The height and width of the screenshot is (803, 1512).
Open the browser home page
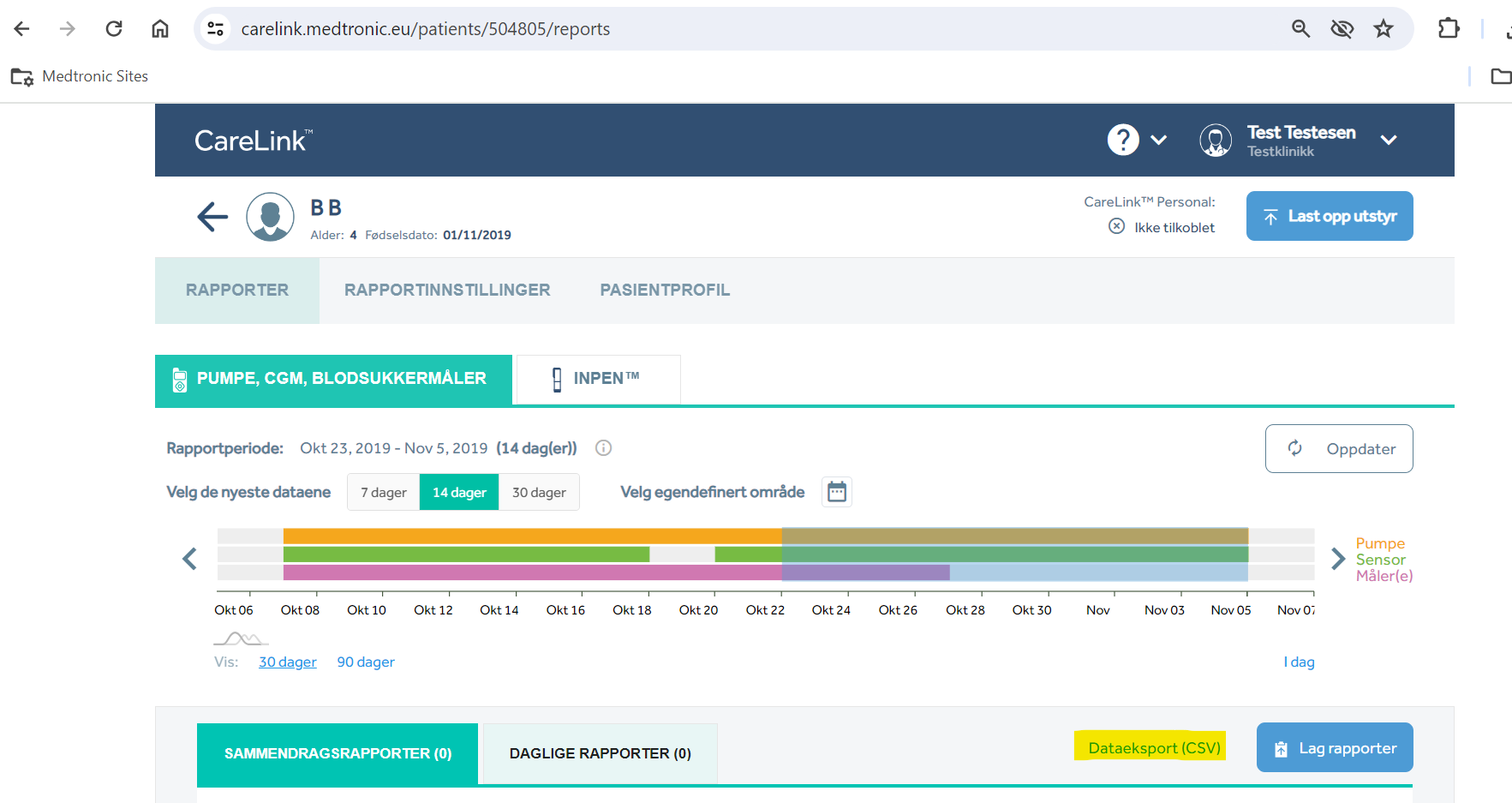[x=160, y=29]
